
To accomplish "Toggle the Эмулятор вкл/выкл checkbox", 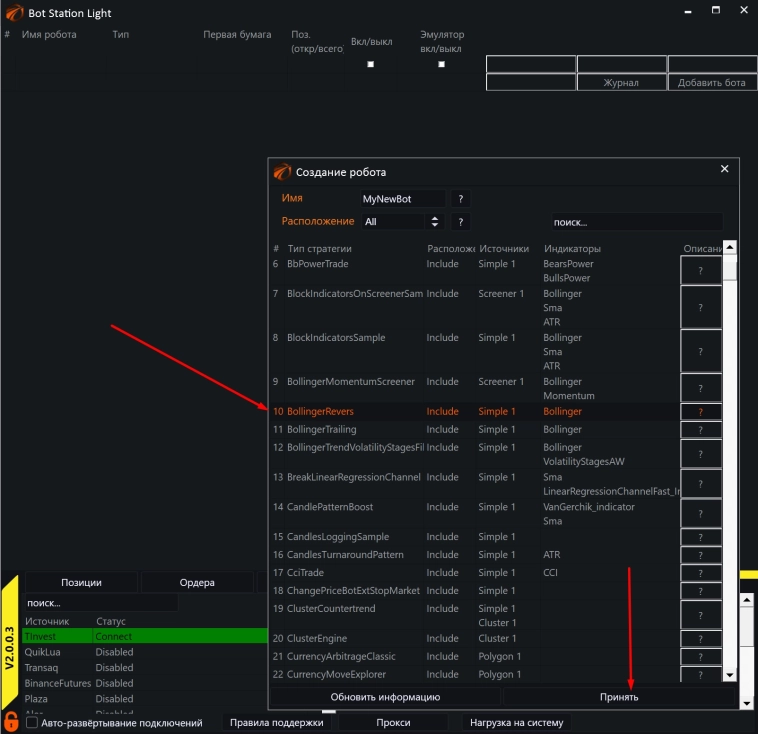I will (x=441, y=64).
